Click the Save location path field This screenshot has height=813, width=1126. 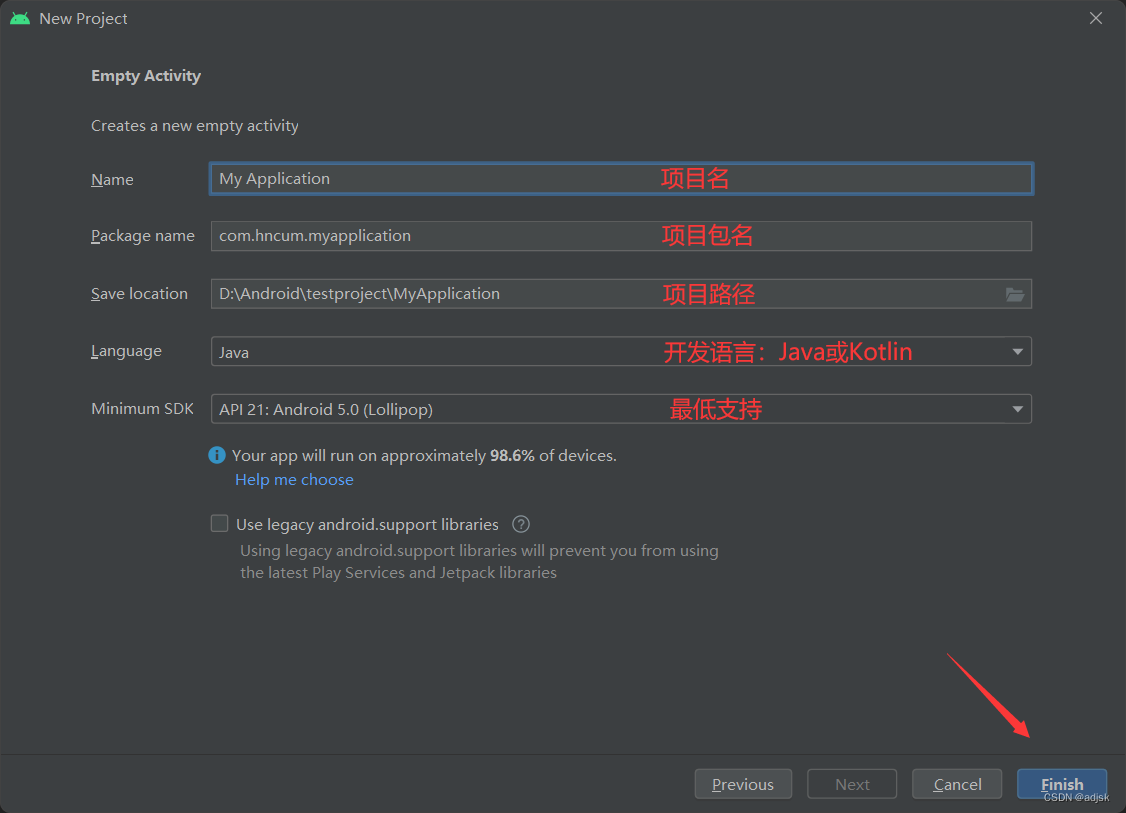[x=621, y=294]
